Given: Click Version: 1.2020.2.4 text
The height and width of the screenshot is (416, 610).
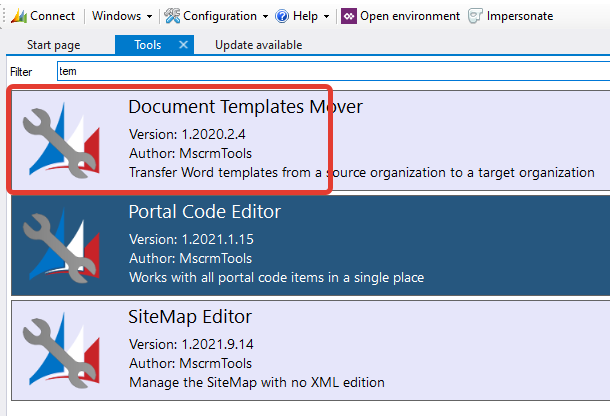Looking at the screenshot, I should pos(187,134).
